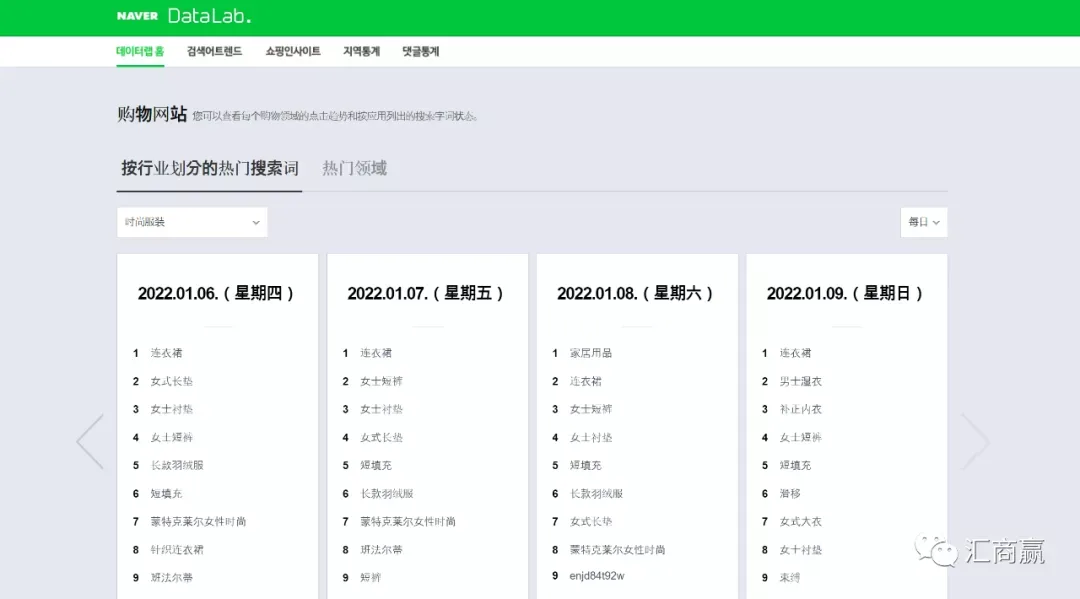Click the 2022.01.09.（星期日）date heading
1080x599 pixels.
847,293
